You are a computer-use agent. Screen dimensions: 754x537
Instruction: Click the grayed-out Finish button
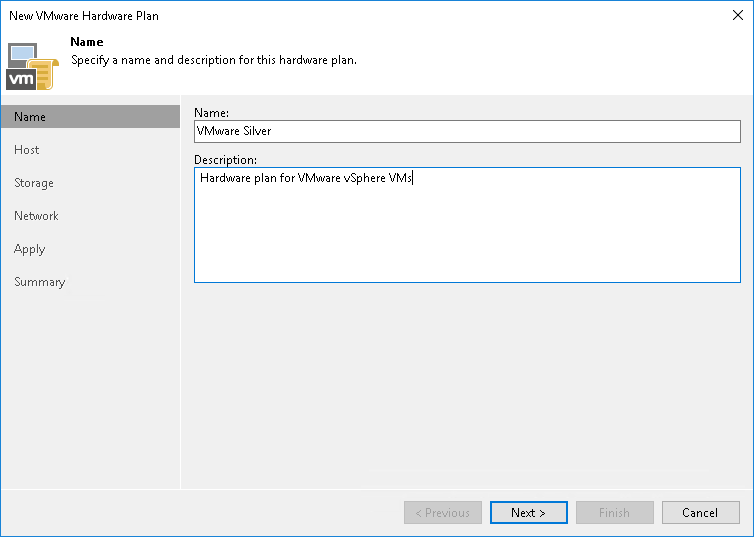click(x=615, y=513)
